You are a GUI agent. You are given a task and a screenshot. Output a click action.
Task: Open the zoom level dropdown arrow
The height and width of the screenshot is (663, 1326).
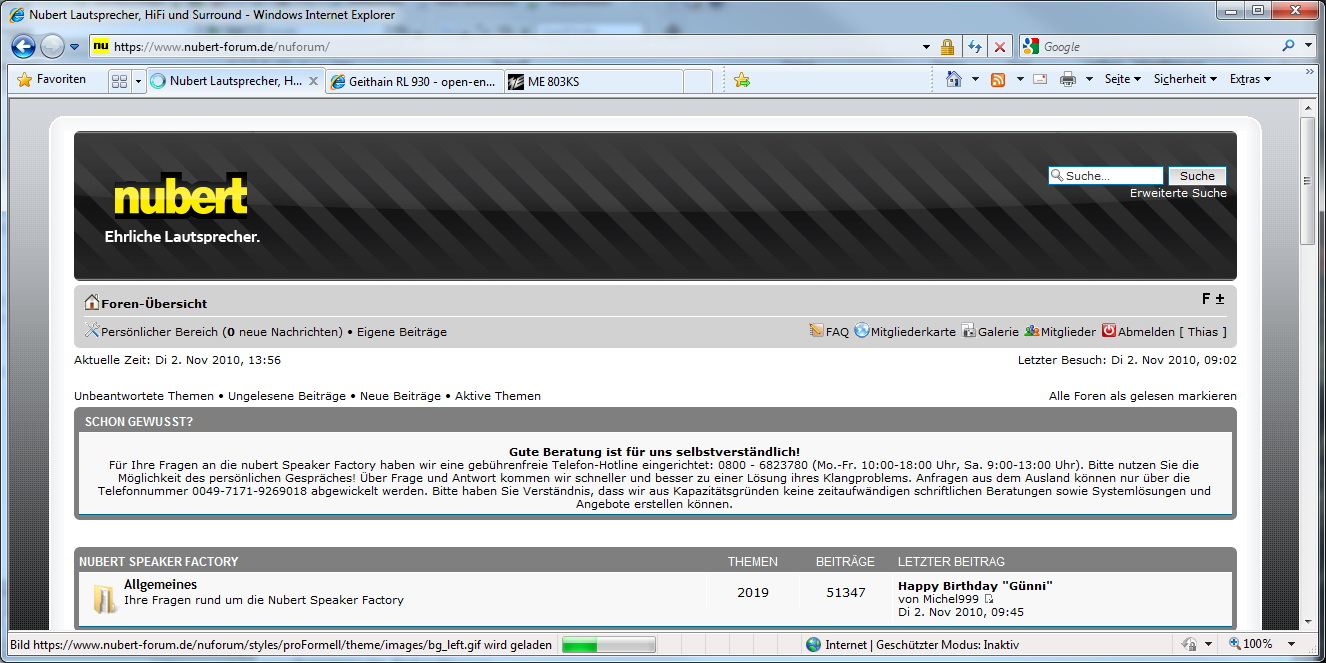click(1291, 645)
